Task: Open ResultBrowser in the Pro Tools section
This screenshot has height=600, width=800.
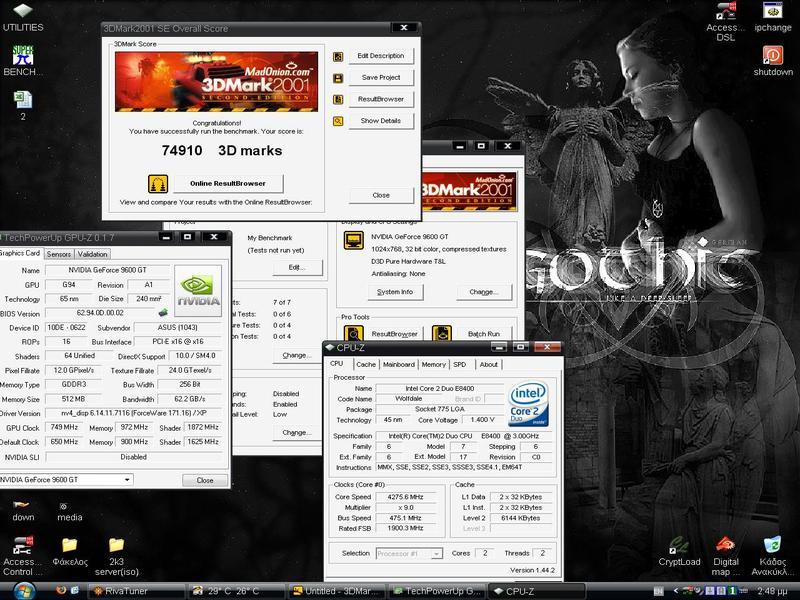Action: 394,334
